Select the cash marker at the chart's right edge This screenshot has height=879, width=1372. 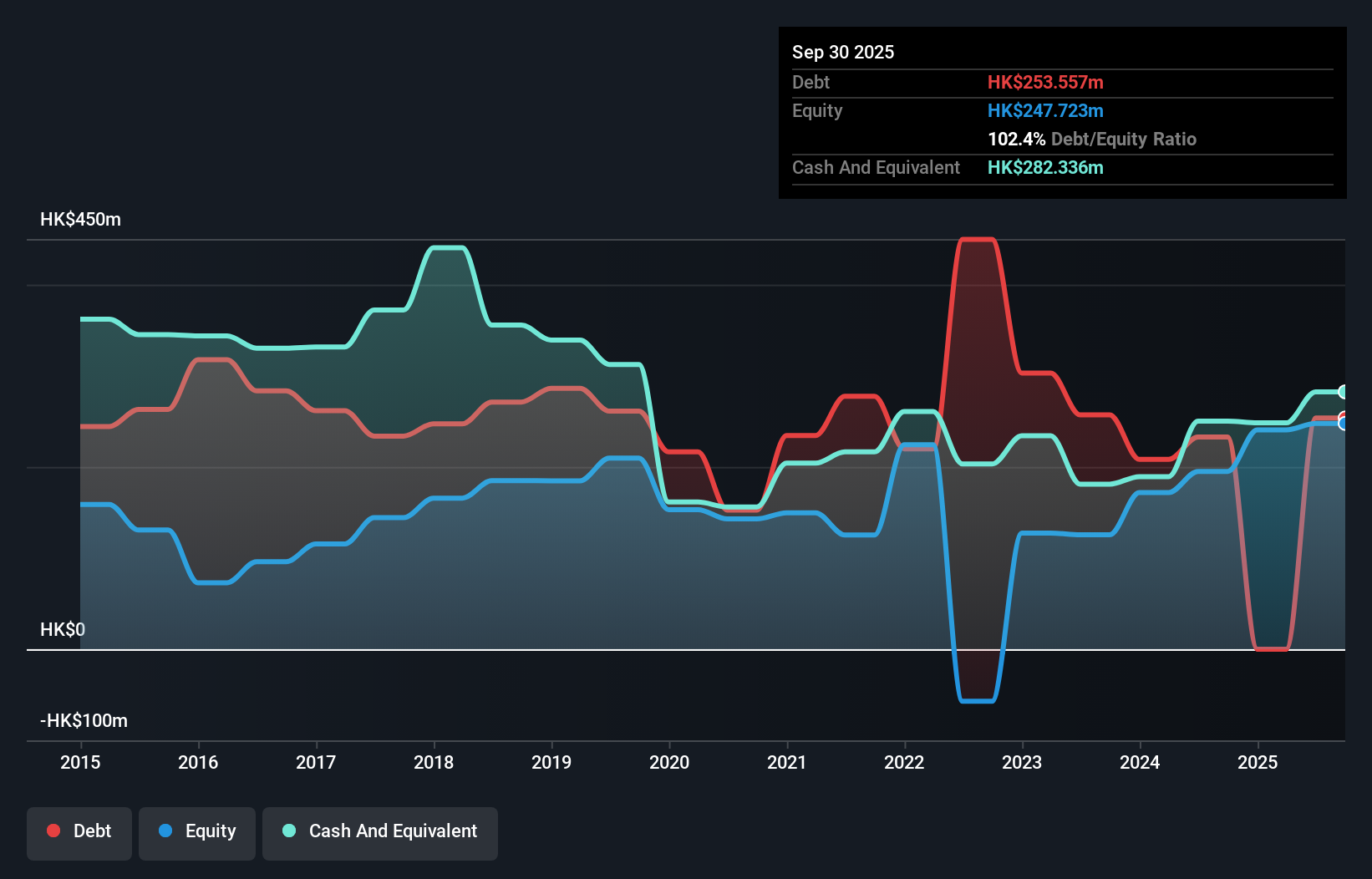click(1342, 391)
